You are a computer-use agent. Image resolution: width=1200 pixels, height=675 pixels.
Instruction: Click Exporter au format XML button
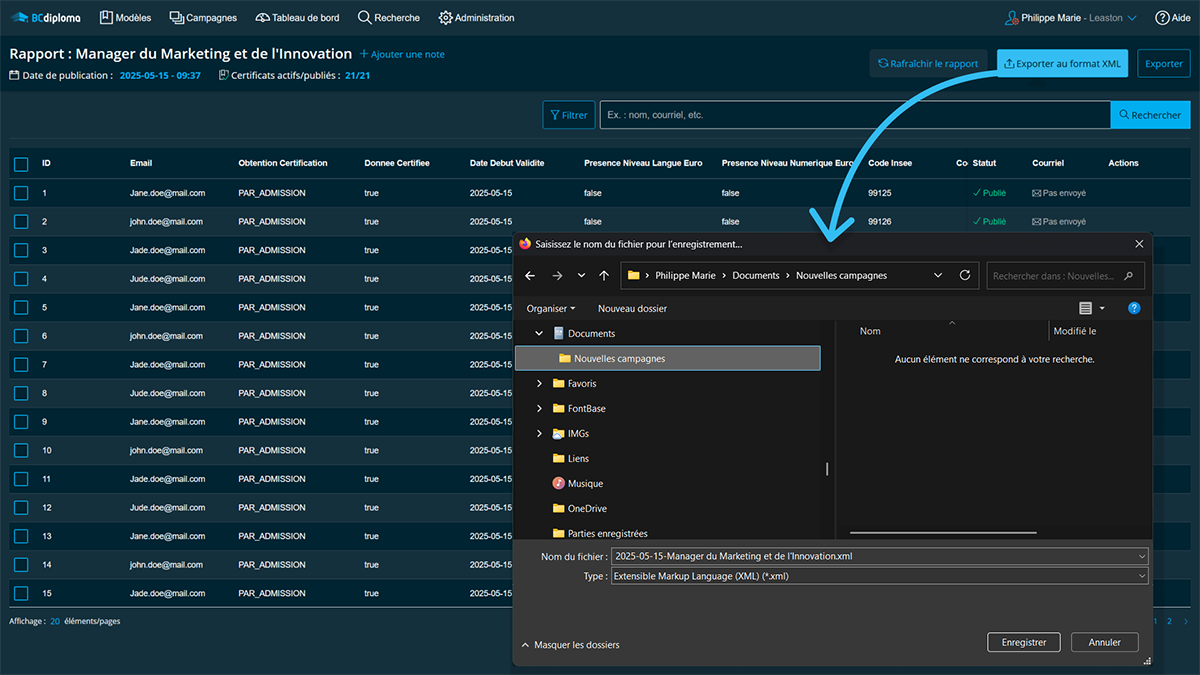click(1062, 63)
